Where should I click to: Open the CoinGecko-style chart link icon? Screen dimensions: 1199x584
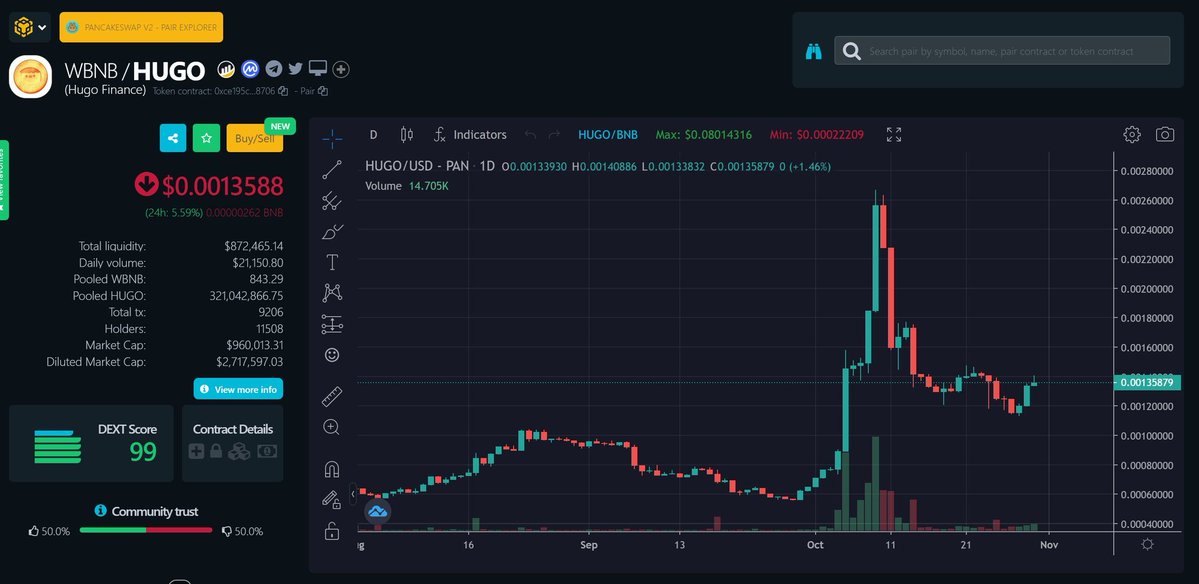(226, 70)
